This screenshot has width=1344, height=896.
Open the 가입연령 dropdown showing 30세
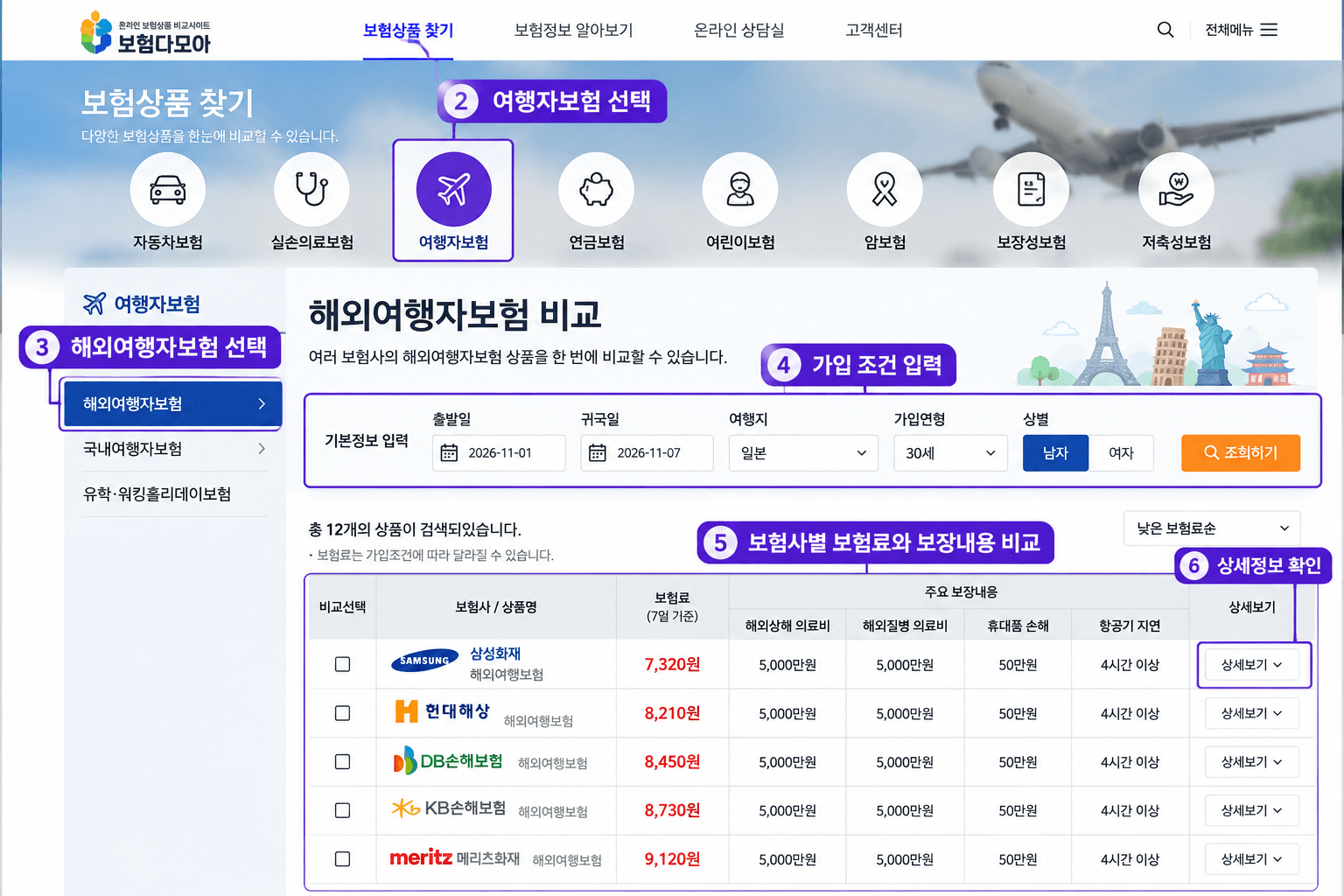[x=950, y=453]
